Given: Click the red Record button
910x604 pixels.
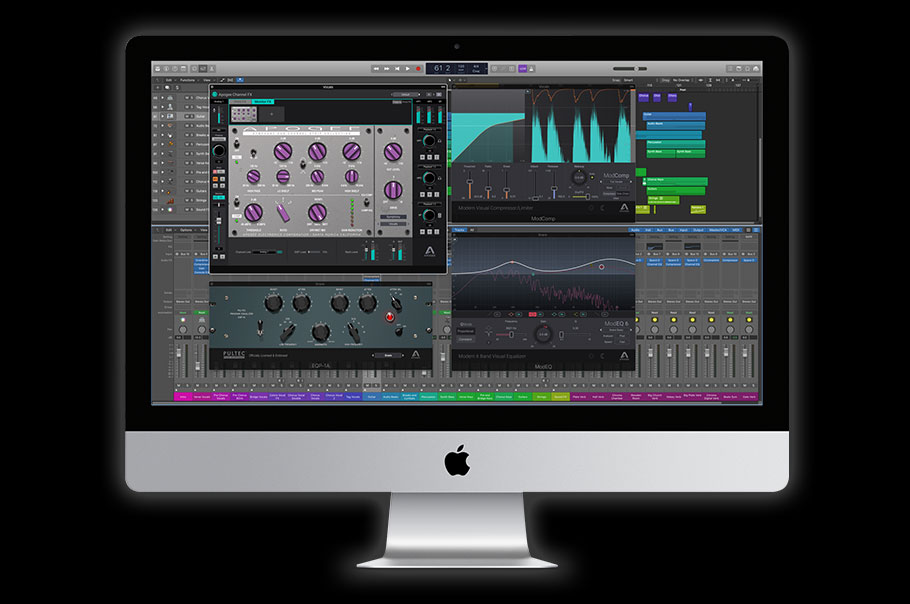Looking at the screenshot, I should (x=418, y=68).
